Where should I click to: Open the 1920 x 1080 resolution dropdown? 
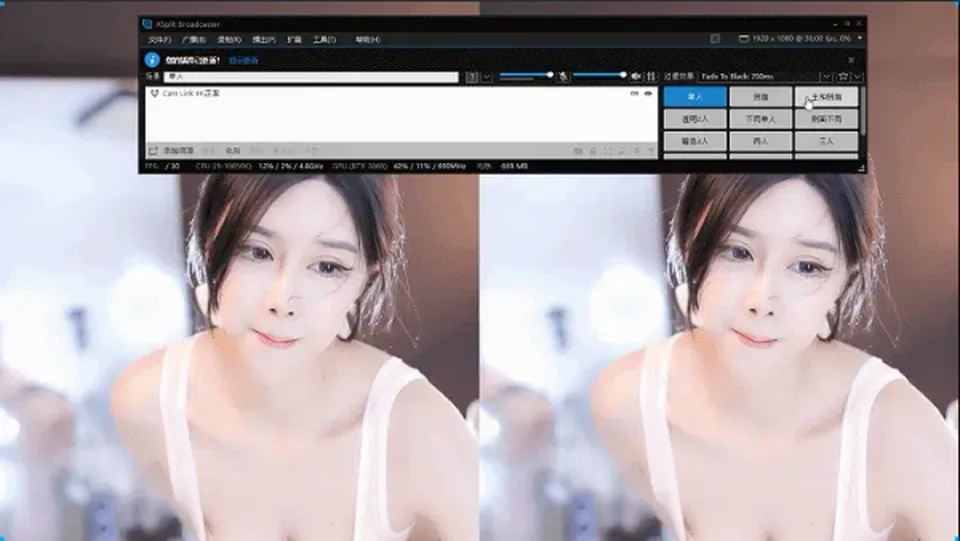click(860, 38)
